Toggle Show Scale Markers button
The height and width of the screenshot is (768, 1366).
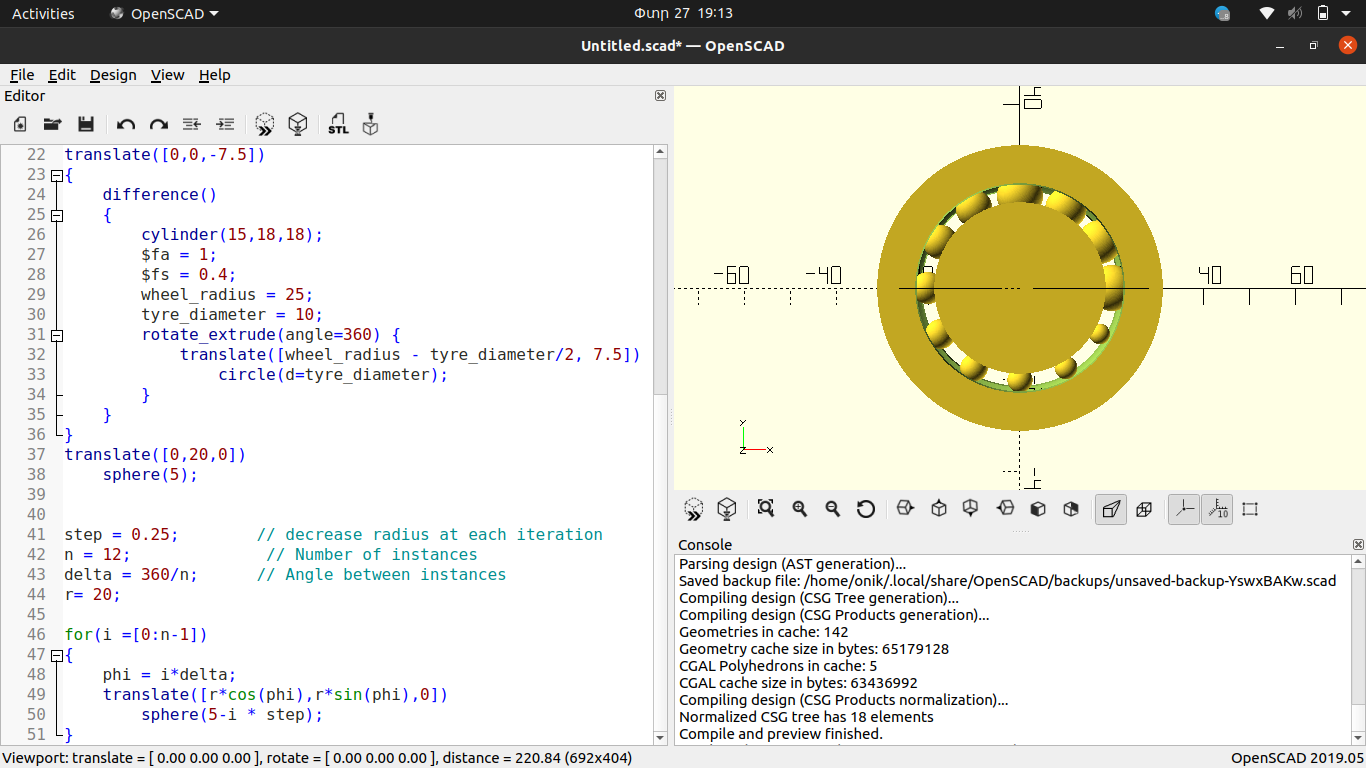1217,509
